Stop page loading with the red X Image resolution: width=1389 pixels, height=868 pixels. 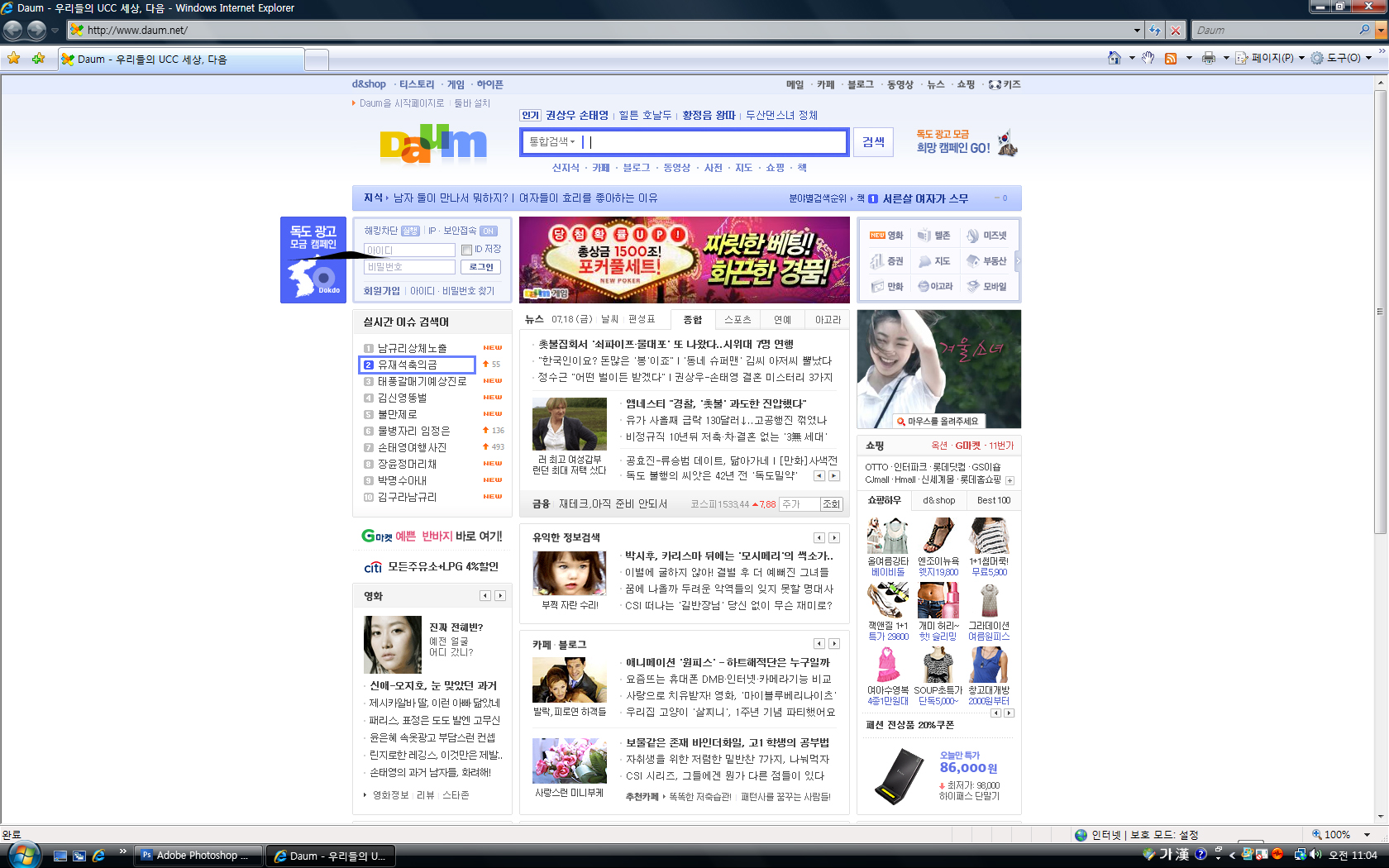point(1175,30)
